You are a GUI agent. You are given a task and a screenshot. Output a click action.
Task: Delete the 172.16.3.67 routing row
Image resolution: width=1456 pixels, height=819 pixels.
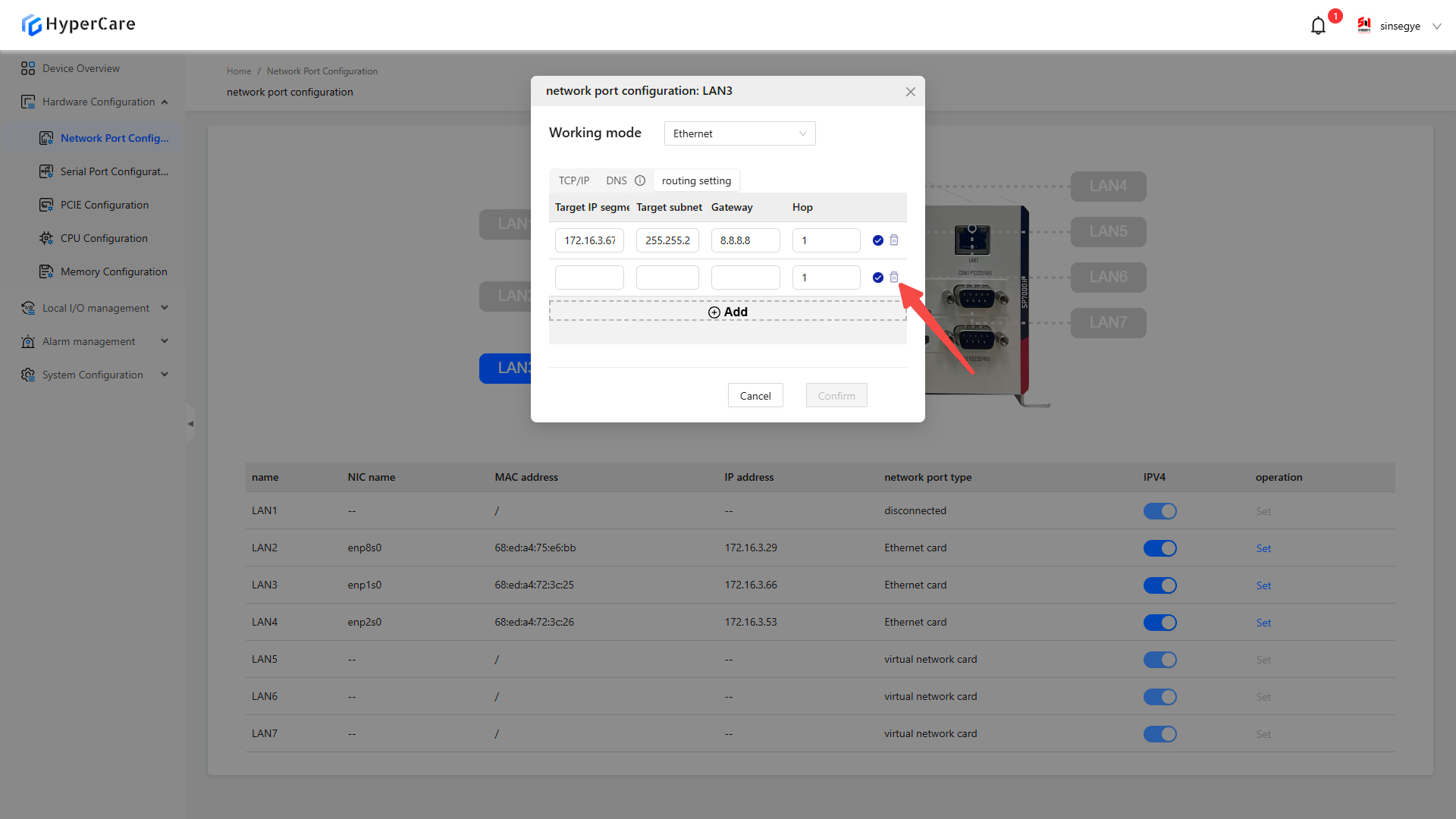[x=894, y=240]
